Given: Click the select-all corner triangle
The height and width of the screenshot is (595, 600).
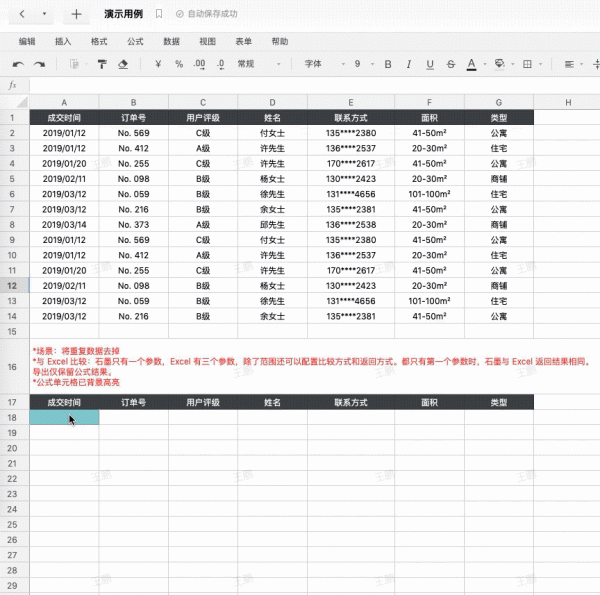Looking at the screenshot, I should [x=23, y=102].
